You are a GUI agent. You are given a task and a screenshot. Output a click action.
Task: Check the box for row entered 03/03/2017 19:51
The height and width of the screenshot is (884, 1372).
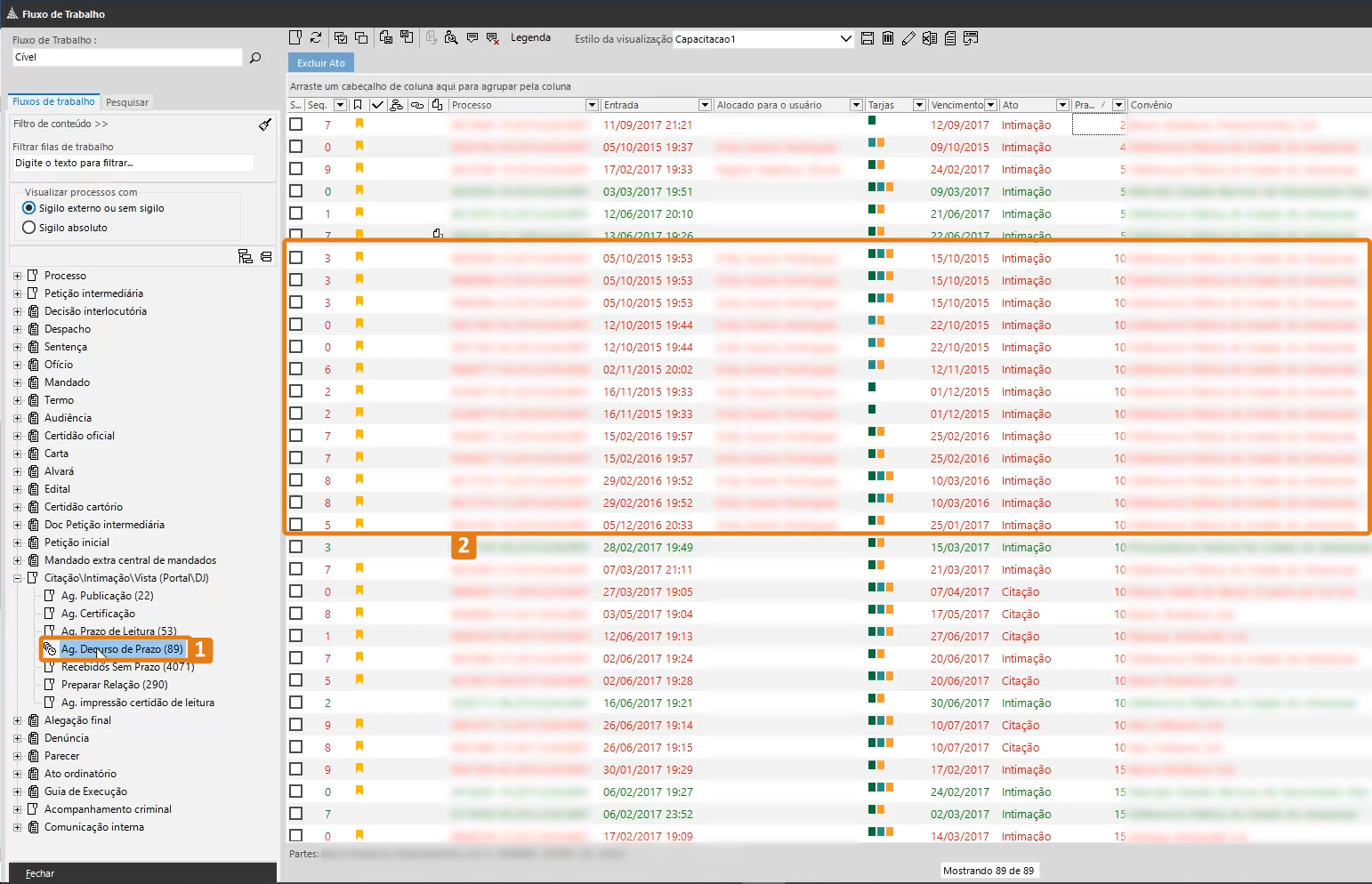pos(296,191)
